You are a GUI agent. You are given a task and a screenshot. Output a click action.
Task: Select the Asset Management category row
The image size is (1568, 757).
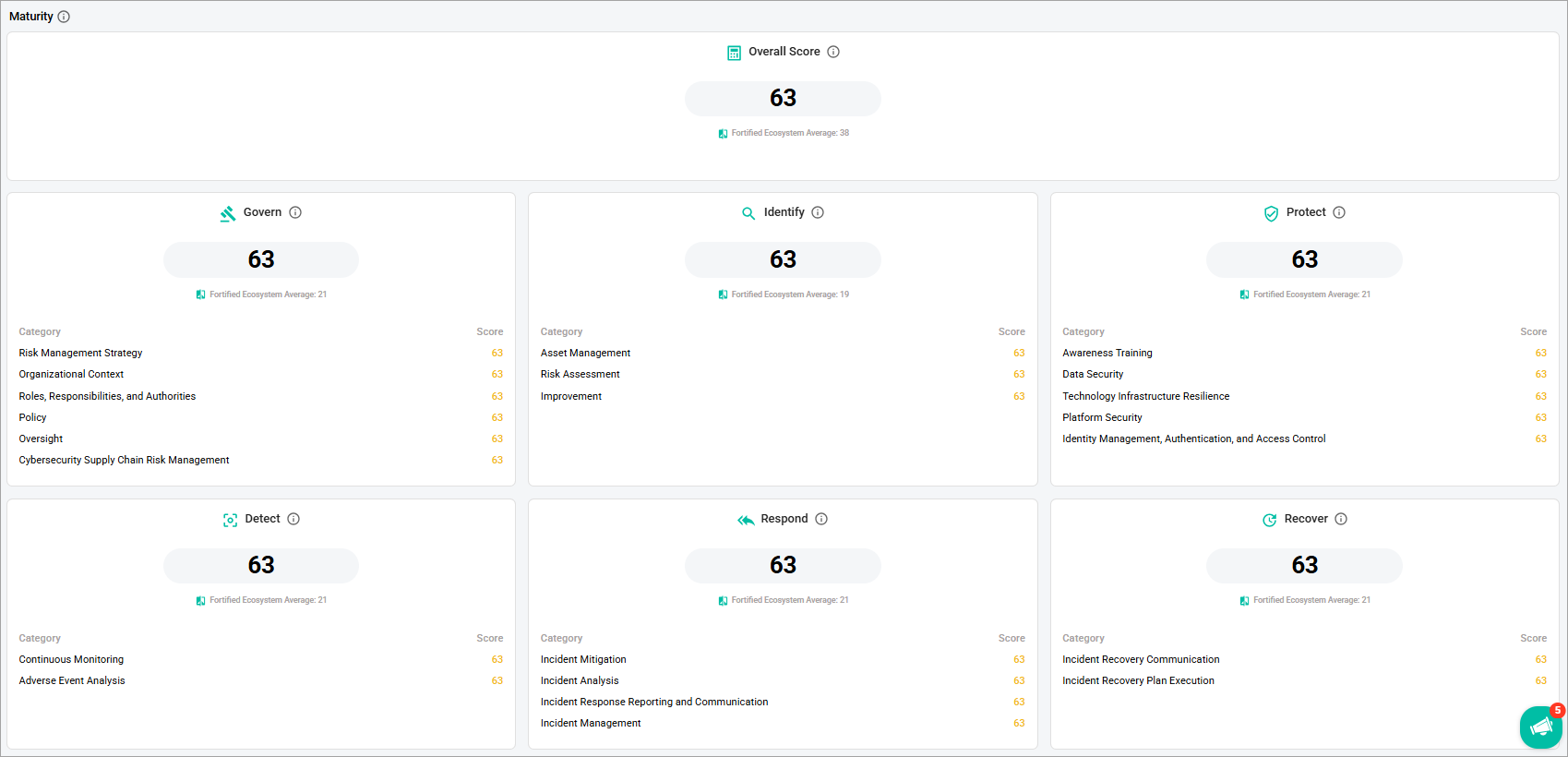tap(783, 353)
